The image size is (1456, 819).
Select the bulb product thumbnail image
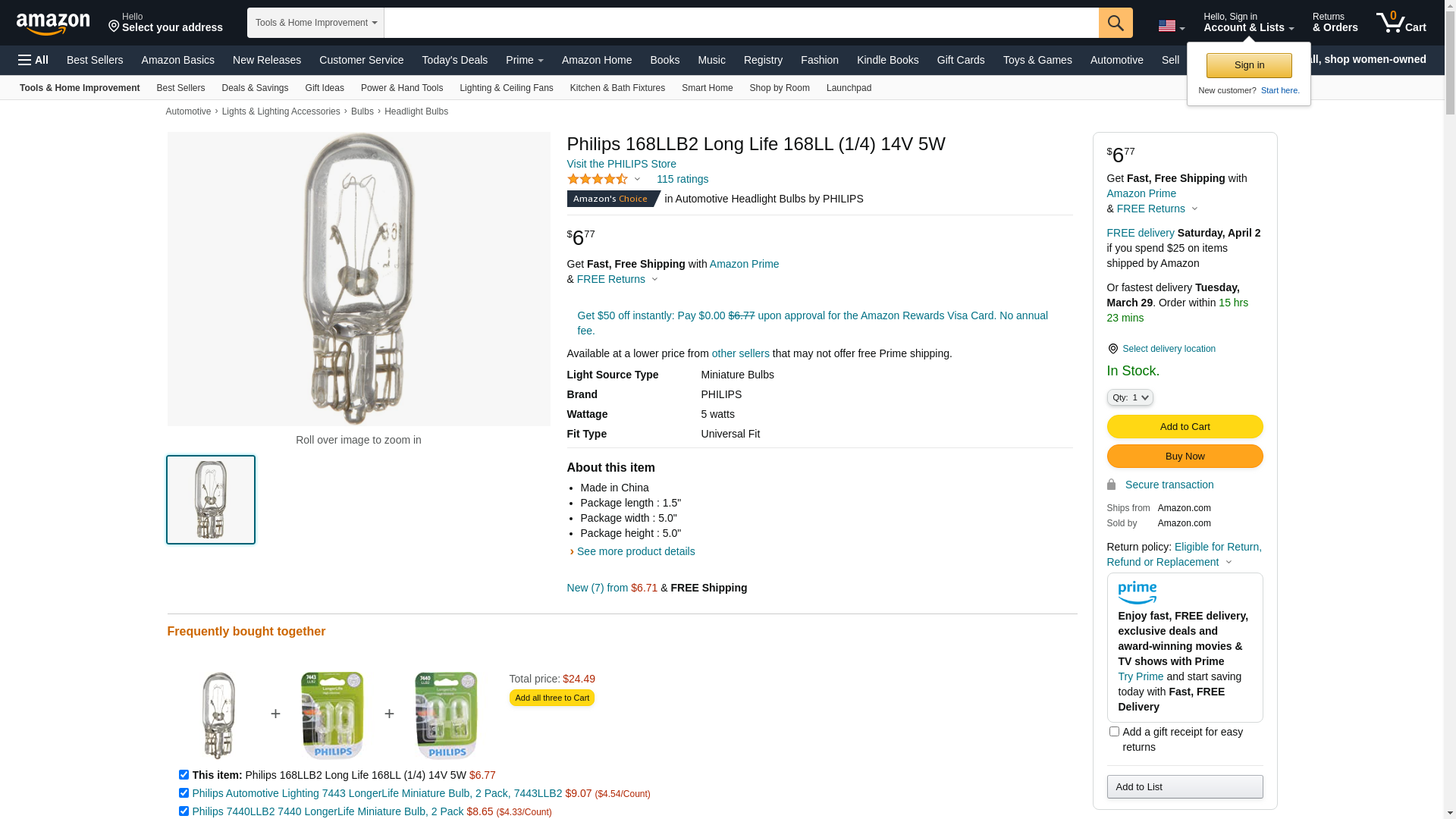click(211, 500)
